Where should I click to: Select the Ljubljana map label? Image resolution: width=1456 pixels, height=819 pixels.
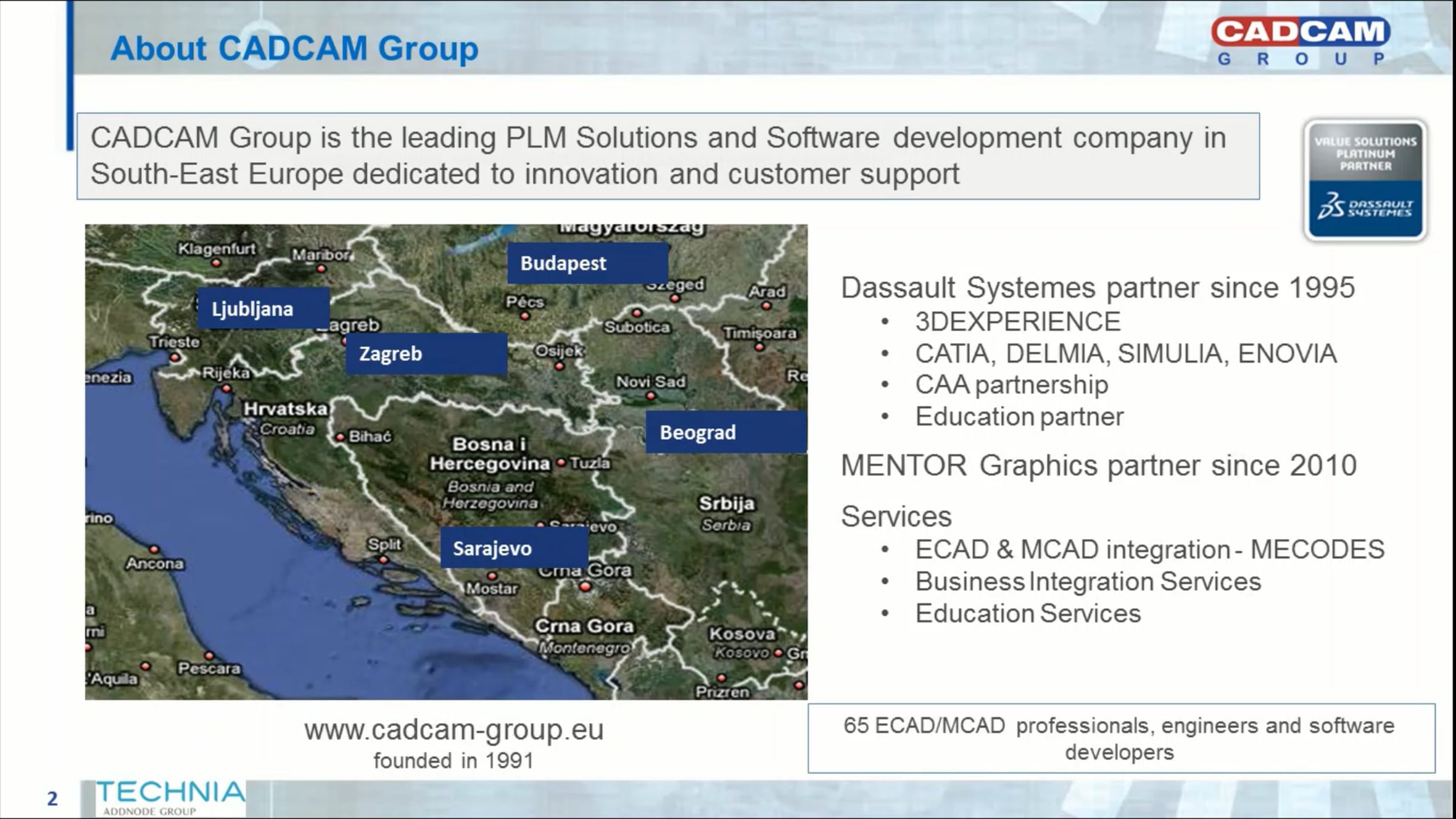263,309
